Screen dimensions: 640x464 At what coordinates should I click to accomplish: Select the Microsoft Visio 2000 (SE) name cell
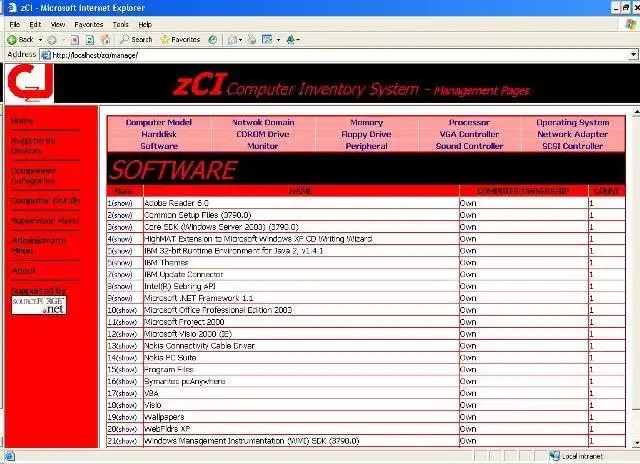[x=301, y=334]
